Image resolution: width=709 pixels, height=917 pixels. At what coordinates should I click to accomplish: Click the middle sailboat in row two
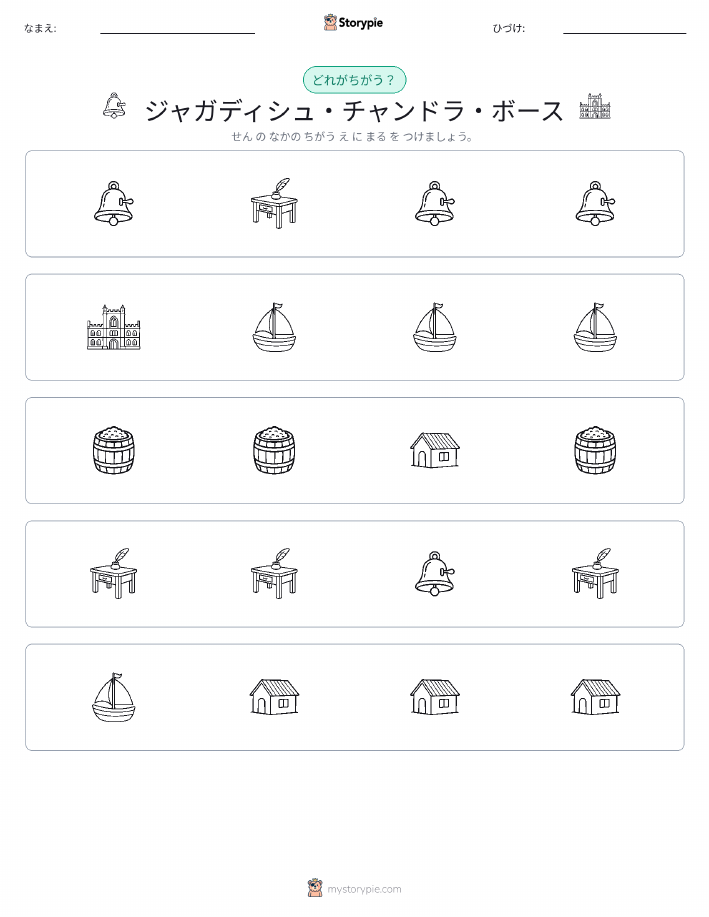pos(435,327)
